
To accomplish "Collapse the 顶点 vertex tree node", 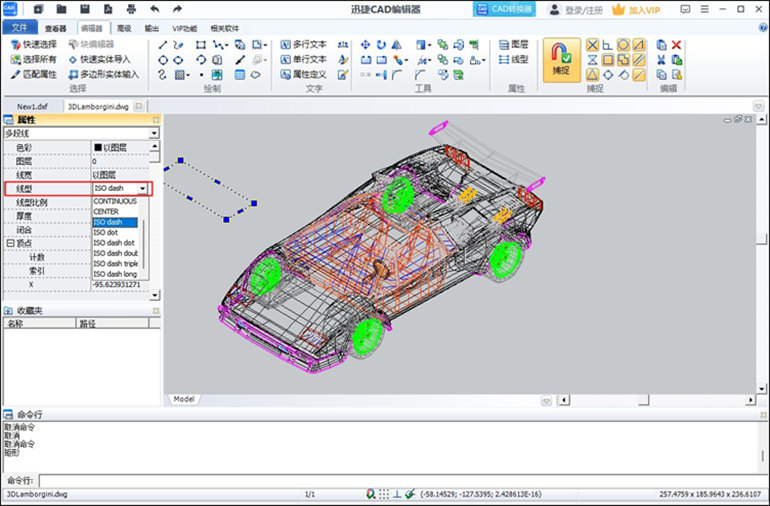I will (10, 243).
